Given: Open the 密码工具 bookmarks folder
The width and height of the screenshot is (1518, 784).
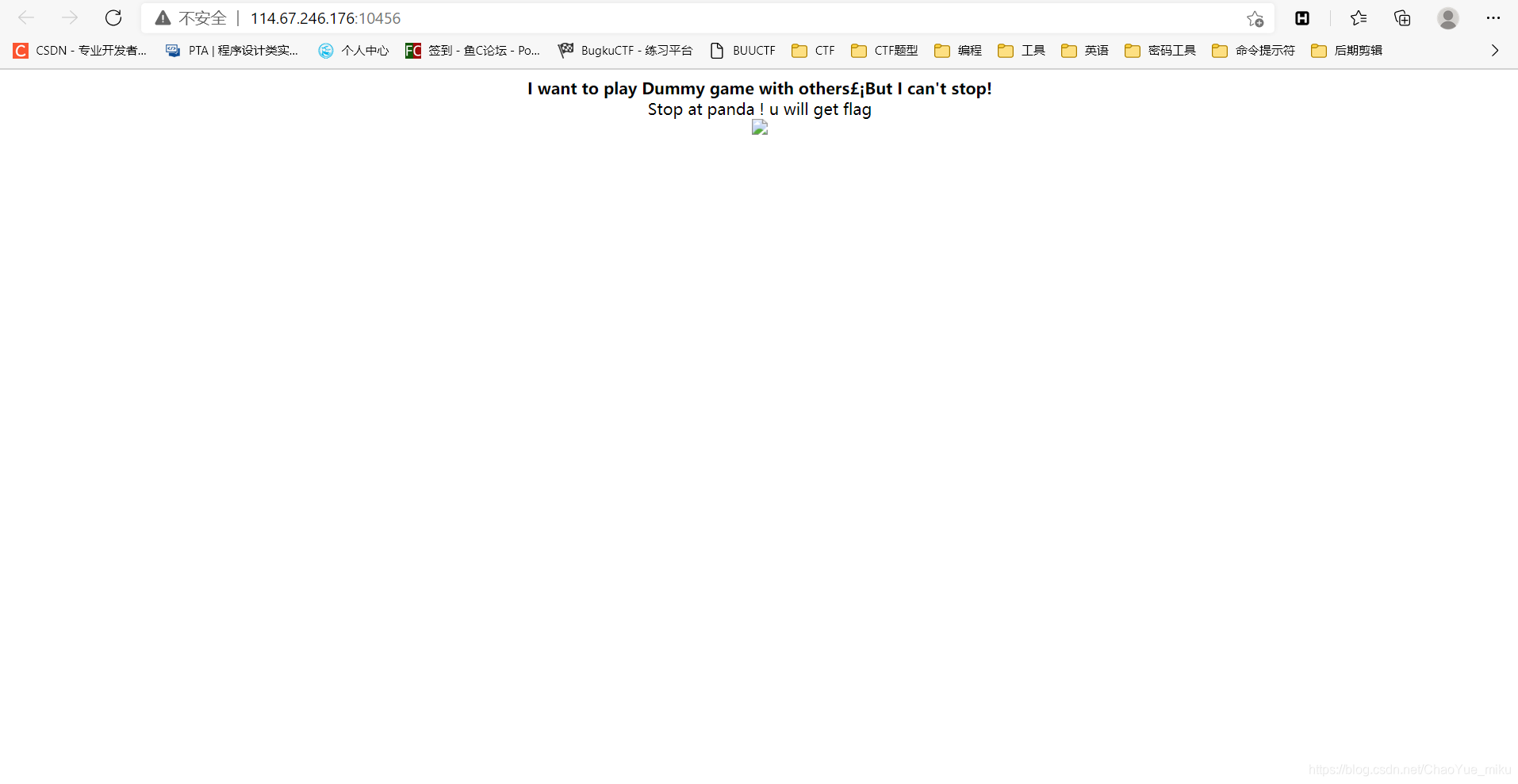Looking at the screenshot, I should pyautogui.click(x=1159, y=50).
